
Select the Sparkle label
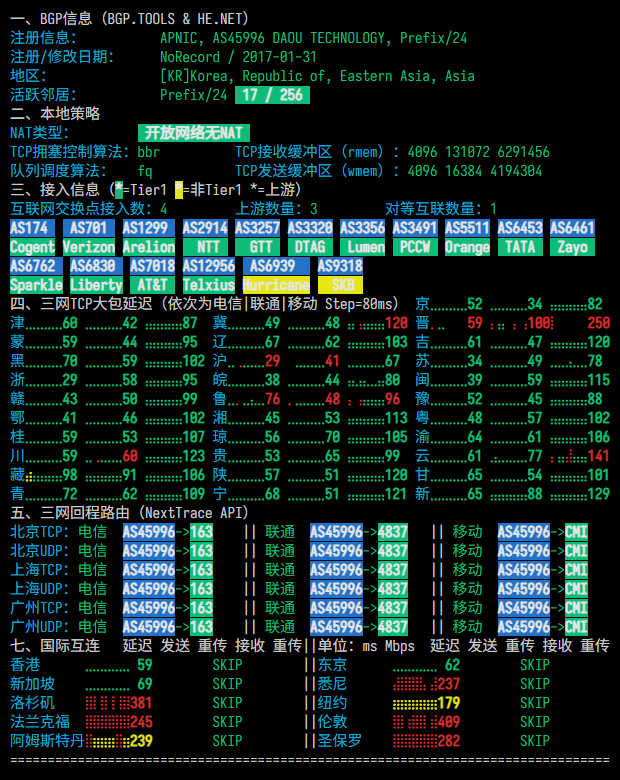point(36,285)
